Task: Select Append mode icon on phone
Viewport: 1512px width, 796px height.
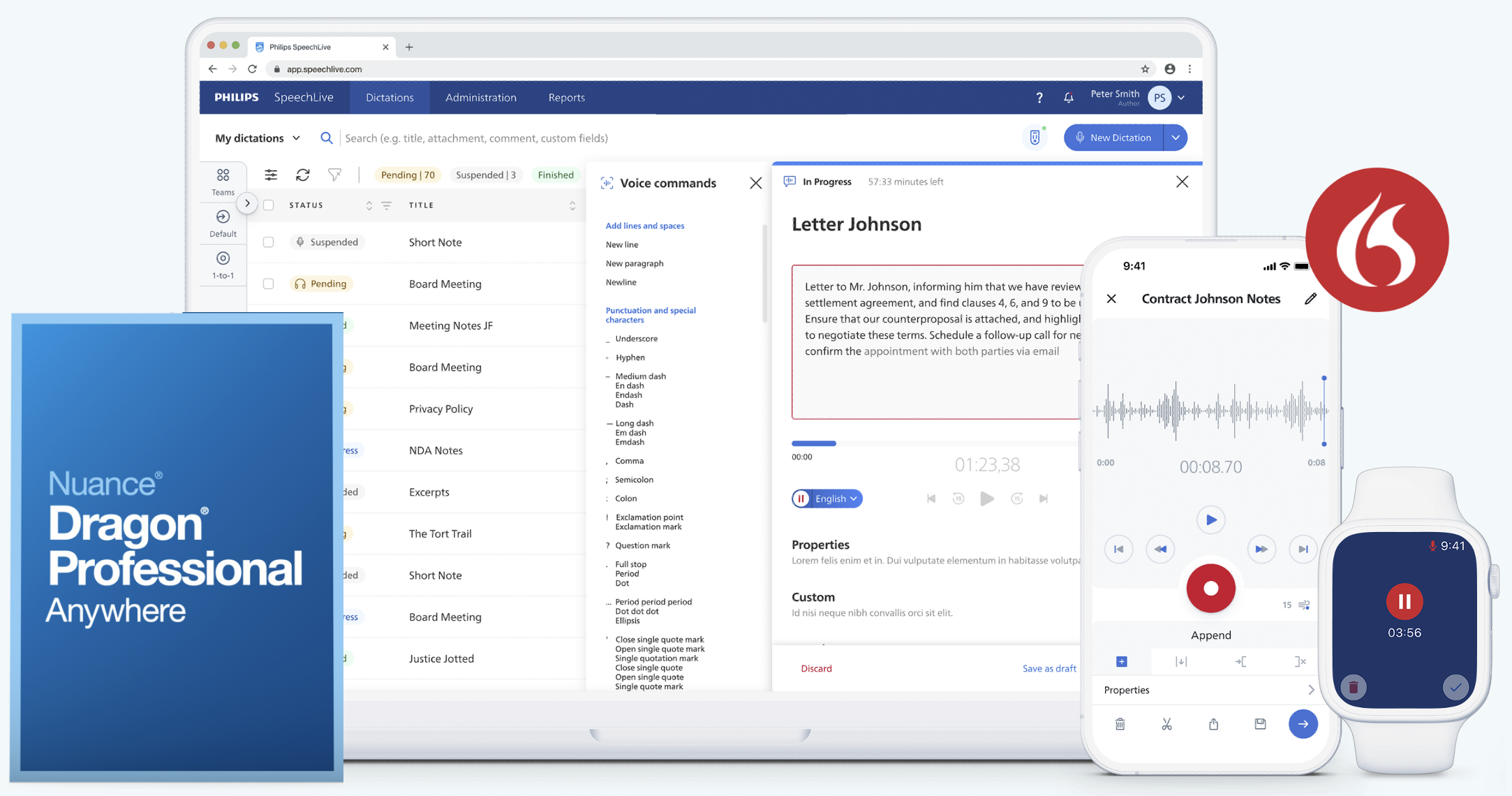Action: tap(1121, 661)
